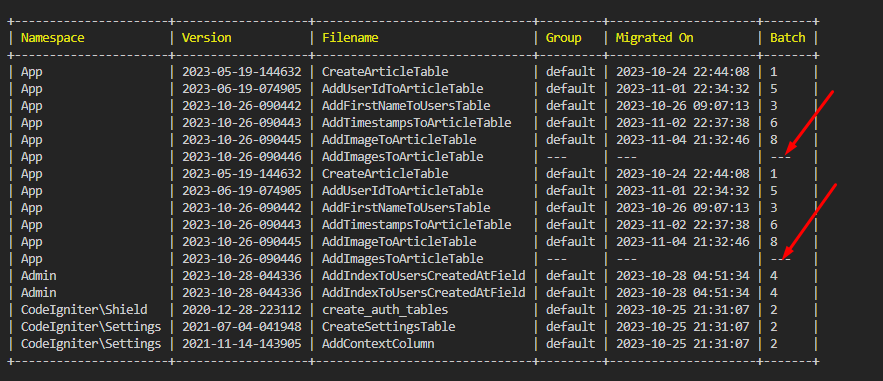Click the Batch column header
The width and height of the screenshot is (883, 381).
tap(787, 38)
